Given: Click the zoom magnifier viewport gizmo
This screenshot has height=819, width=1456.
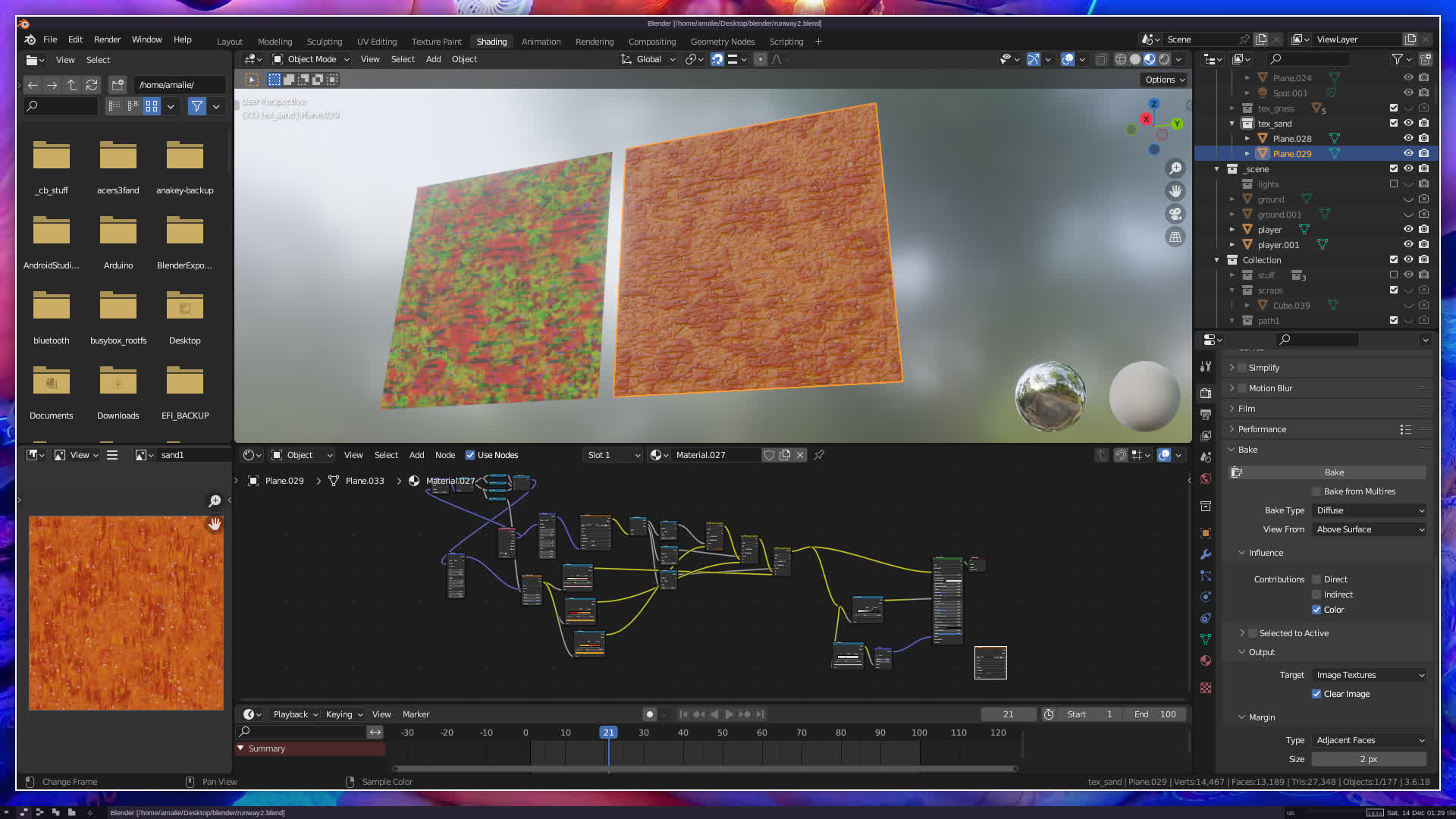Looking at the screenshot, I should click(1175, 168).
